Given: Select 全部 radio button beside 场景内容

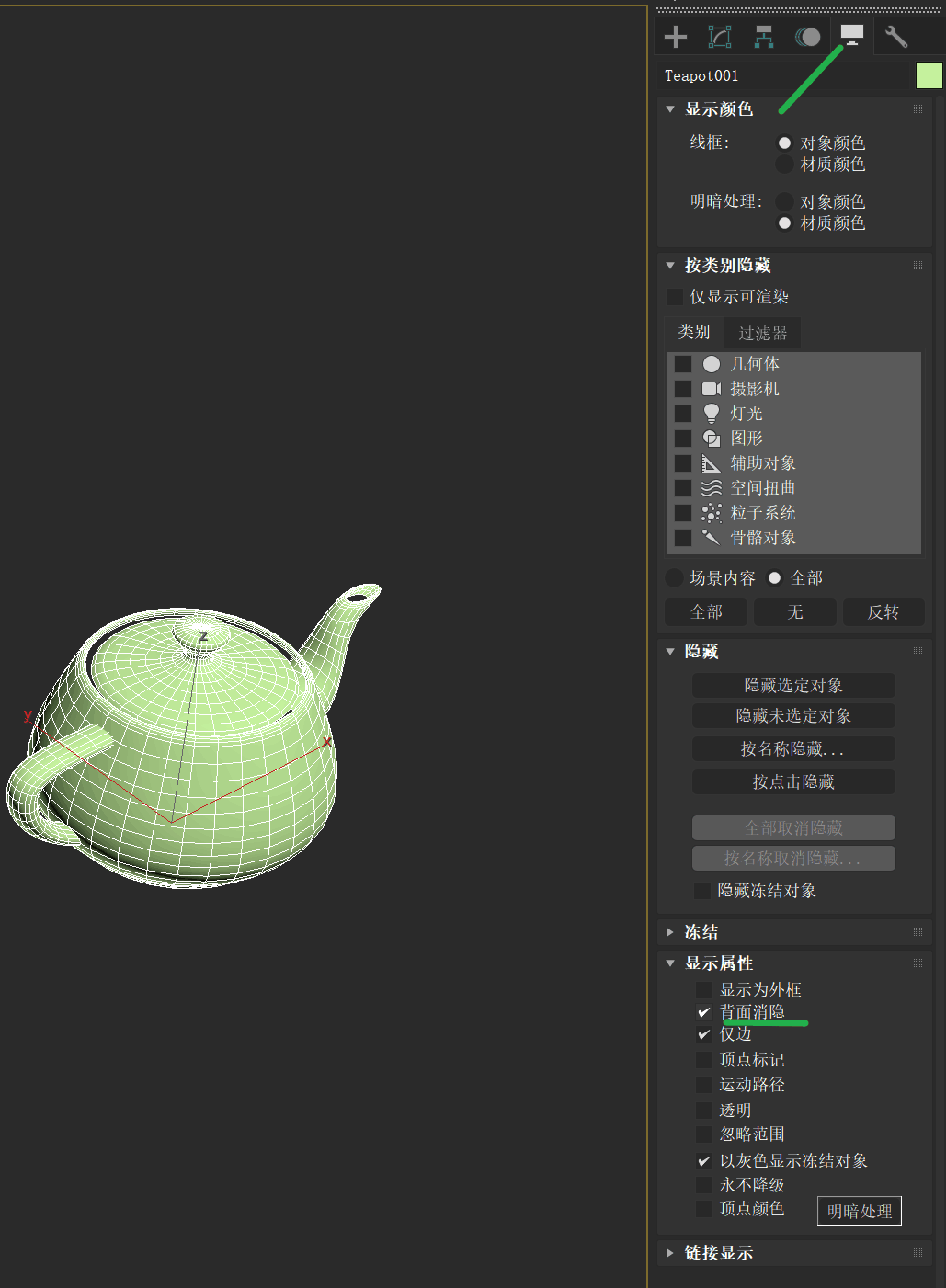Looking at the screenshot, I should (774, 577).
